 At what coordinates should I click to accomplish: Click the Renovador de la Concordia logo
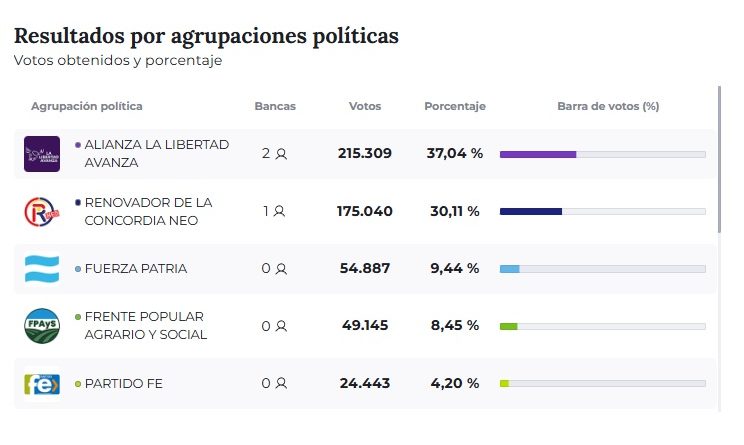(x=42, y=211)
